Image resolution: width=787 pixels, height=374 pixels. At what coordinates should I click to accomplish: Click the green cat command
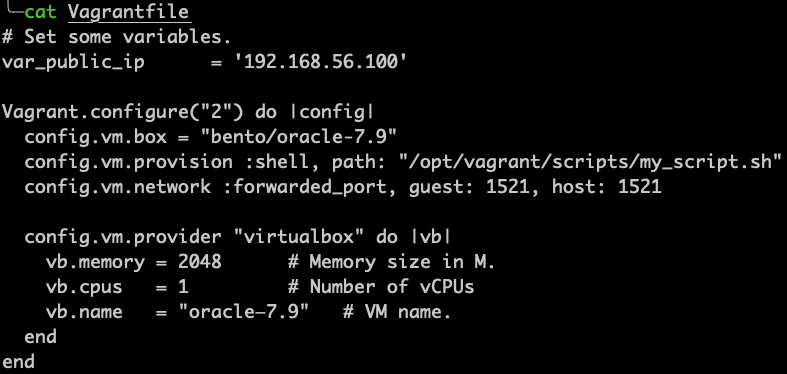coord(40,12)
